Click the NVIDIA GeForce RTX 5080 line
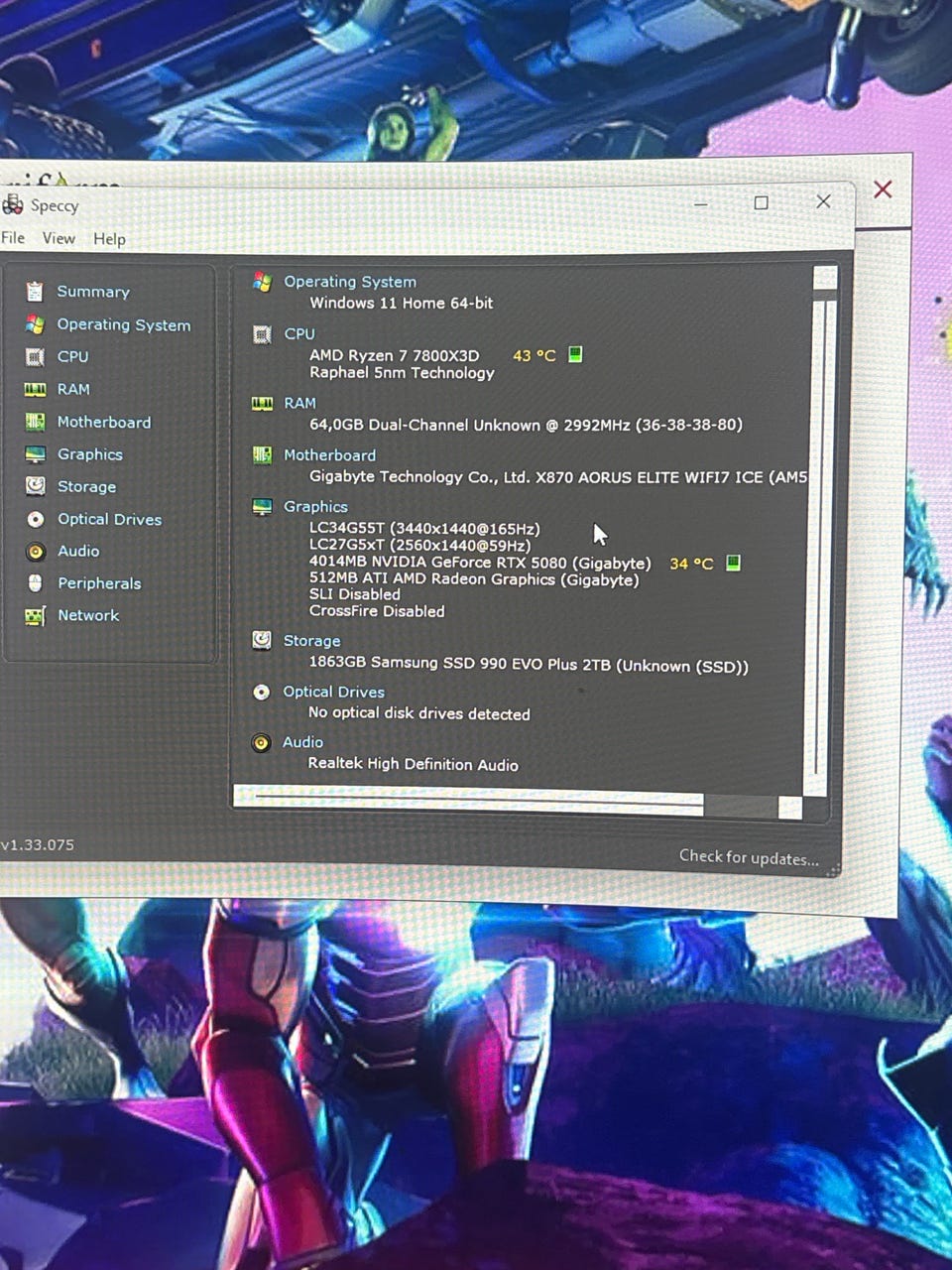This screenshot has height=1270, width=952. pyautogui.click(x=480, y=563)
